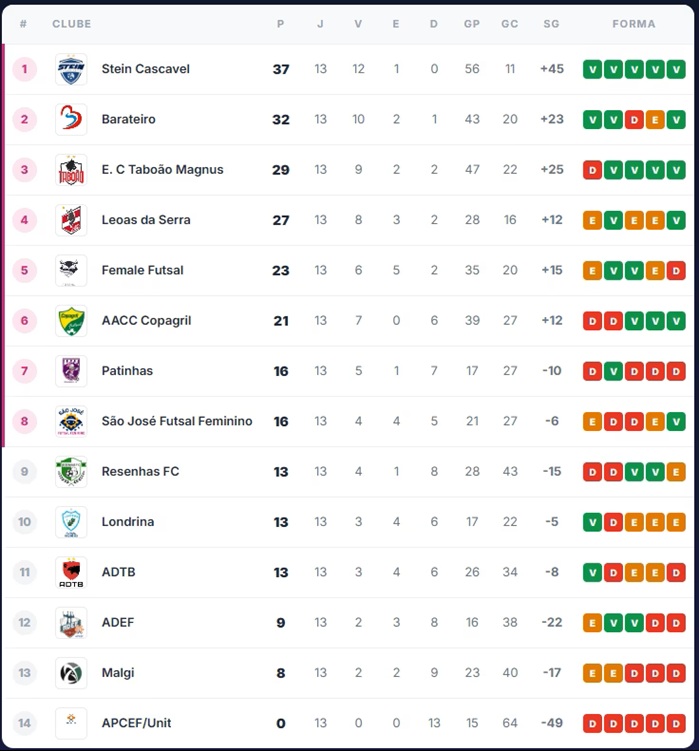Image resolution: width=699 pixels, height=751 pixels.
Task: Open São José Futsal Feminino team page
Action: [177, 421]
